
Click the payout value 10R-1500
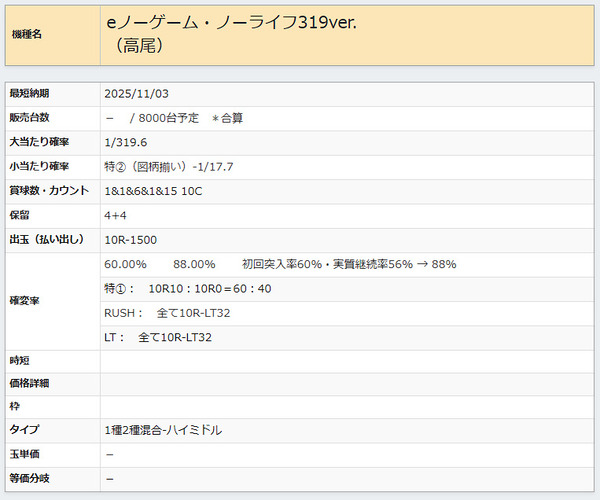pyautogui.click(x=130, y=240)
